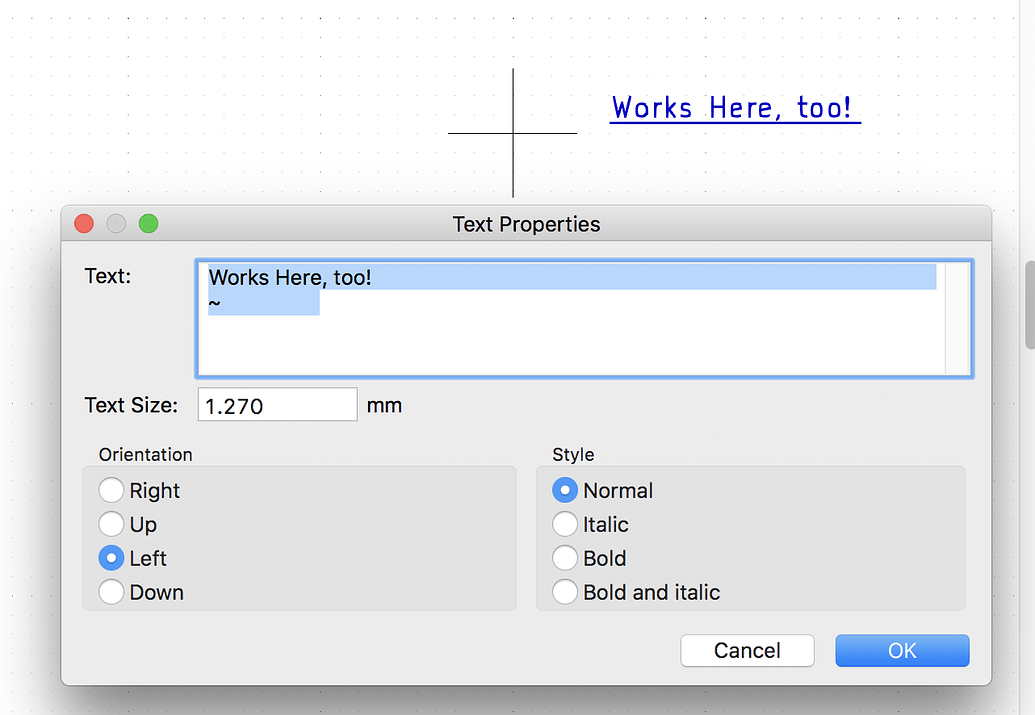
Task: Confirm changes with the OK button
Action: (x=901, y=650)
